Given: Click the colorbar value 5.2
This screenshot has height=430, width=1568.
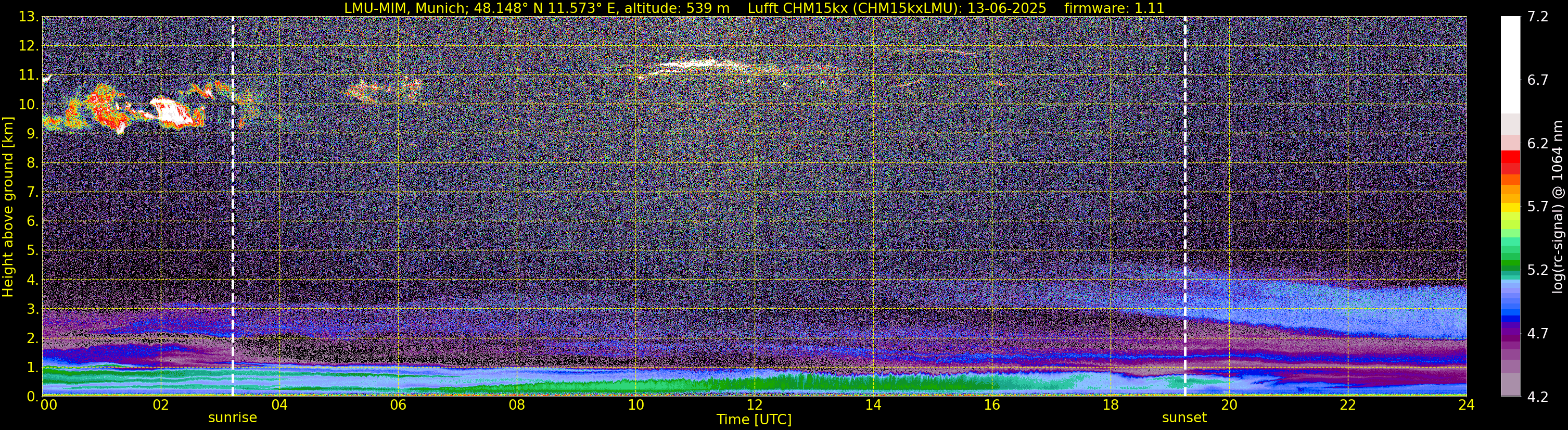Looking at the screenshot, I should tap(1538, 270).
